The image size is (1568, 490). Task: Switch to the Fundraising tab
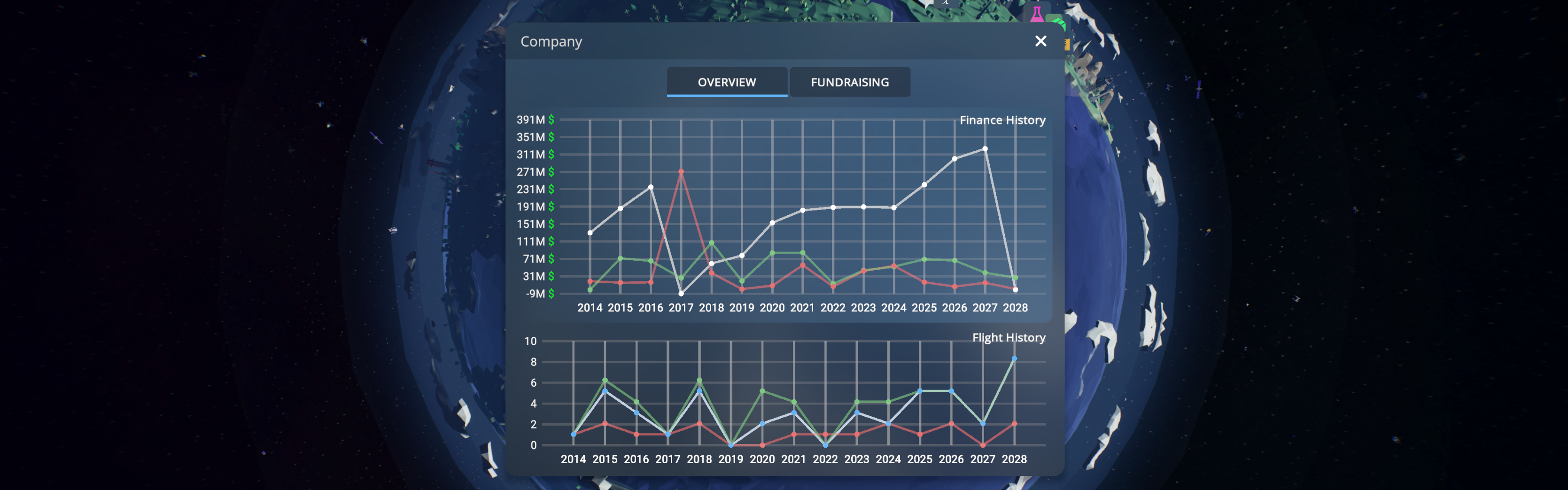click(x=849, y=82)
